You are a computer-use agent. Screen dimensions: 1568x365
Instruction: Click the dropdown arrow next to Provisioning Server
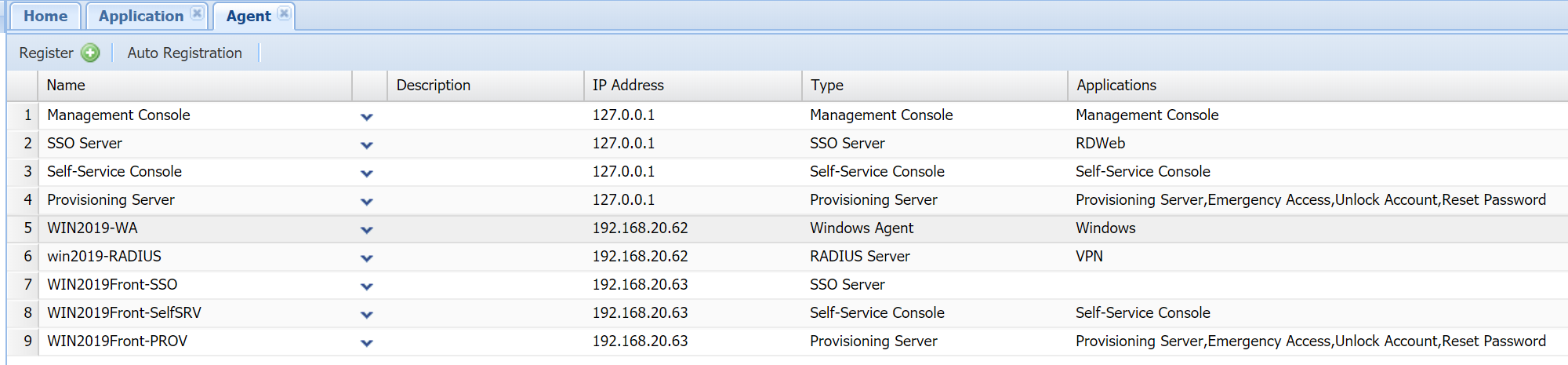tap(366, 202)
